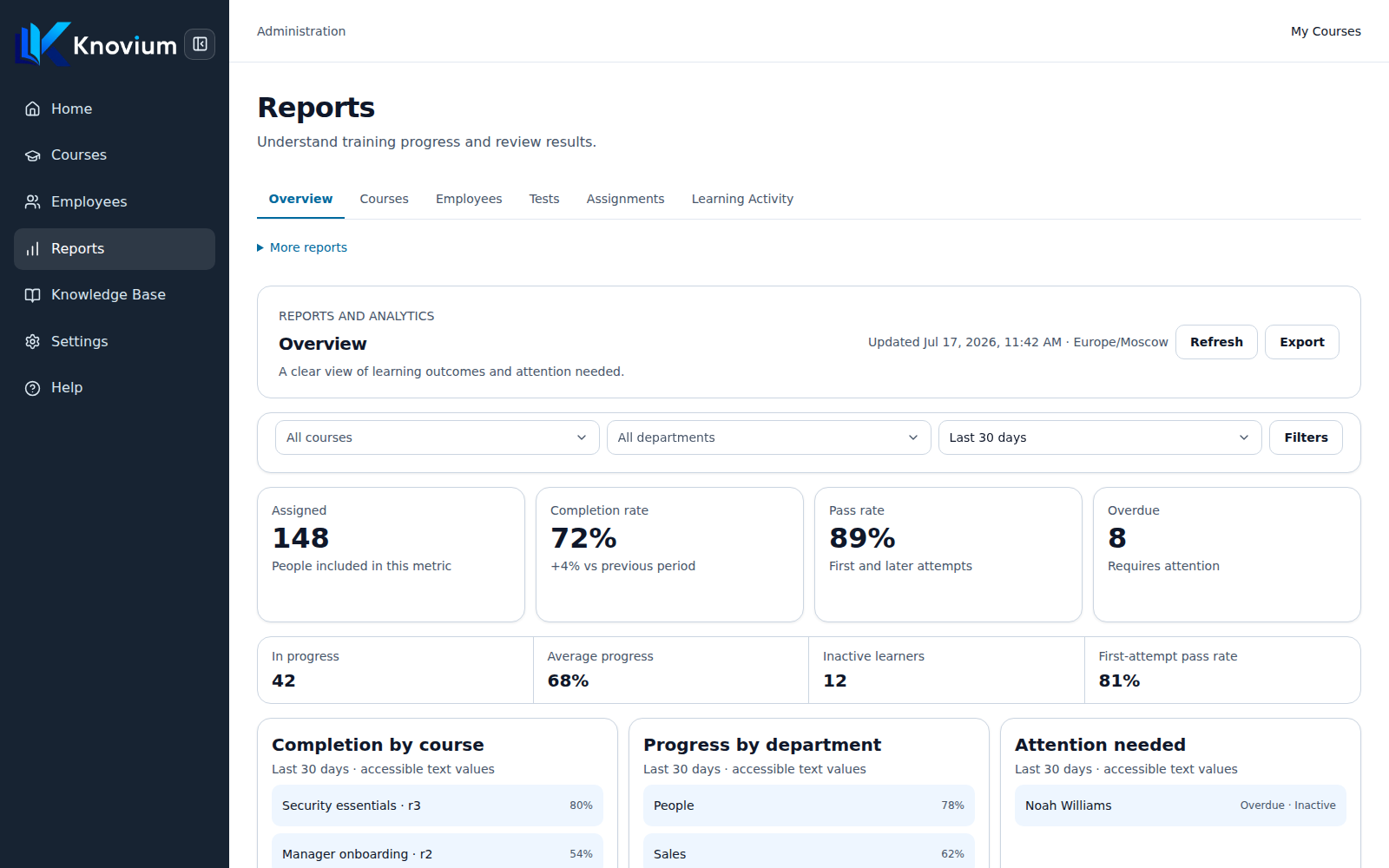Select the Completion rate 72% card
Viewport: 1389px width, 868px height.
click(669, 555)
